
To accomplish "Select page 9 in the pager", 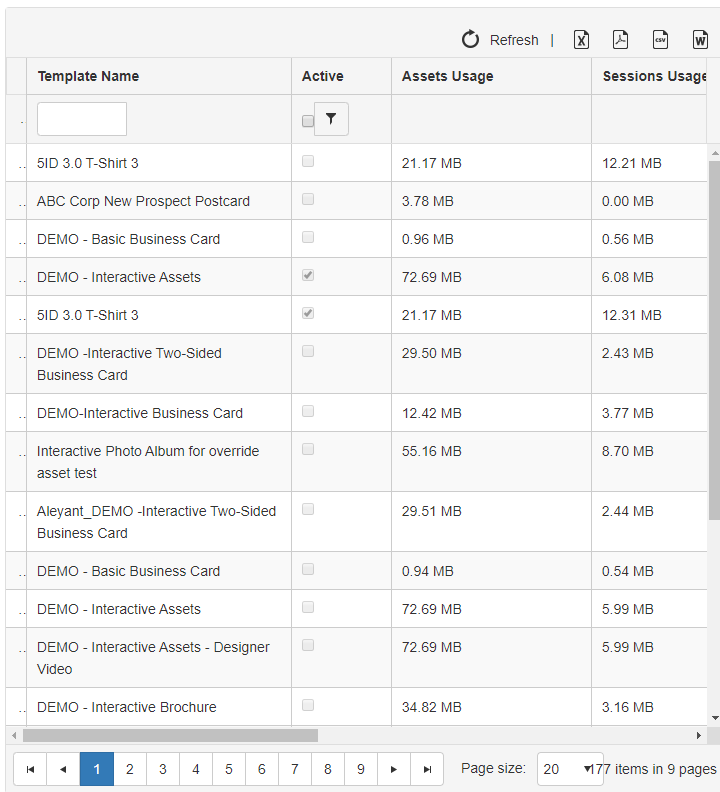I will [x=361, y=769].
